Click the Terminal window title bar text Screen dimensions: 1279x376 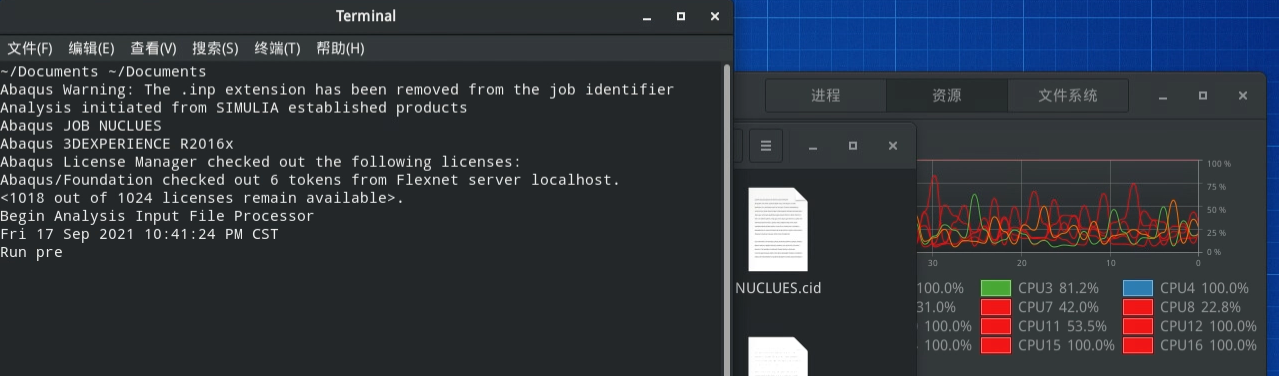(x=366, y=16)
